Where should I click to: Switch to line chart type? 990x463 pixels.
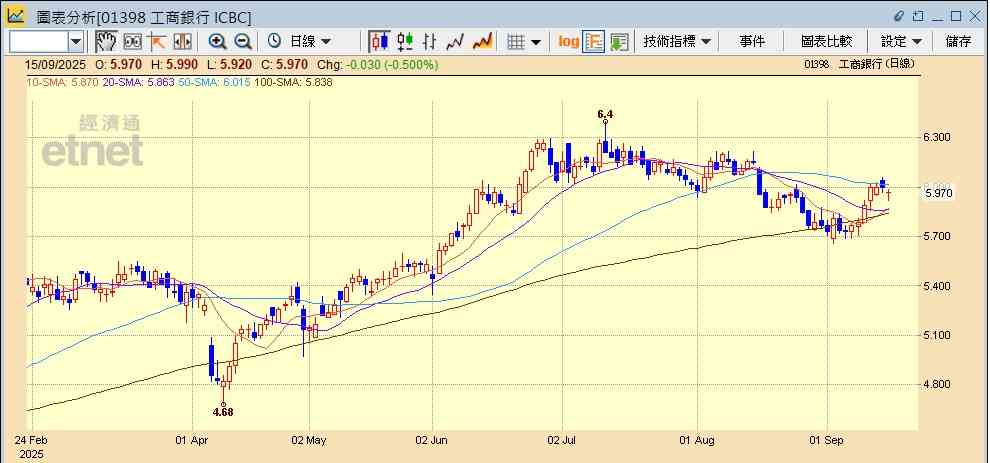pos(455,42)
